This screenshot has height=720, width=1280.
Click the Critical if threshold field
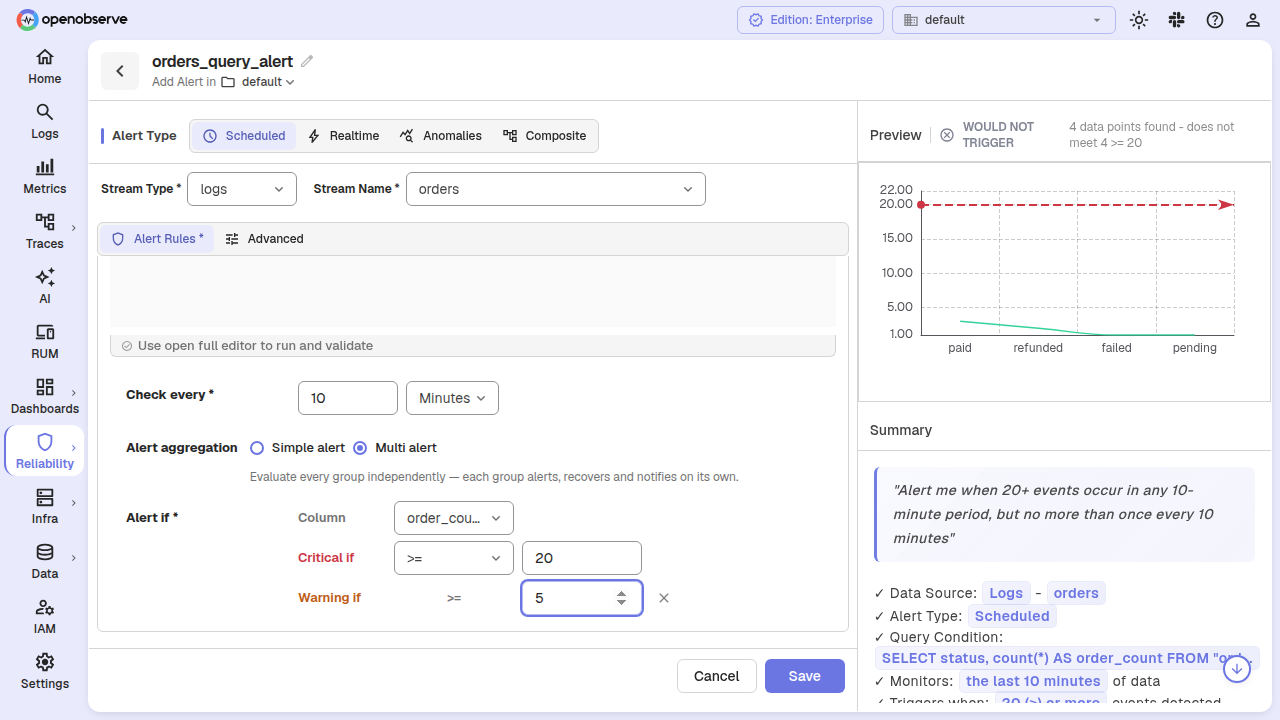click(582, 558)
